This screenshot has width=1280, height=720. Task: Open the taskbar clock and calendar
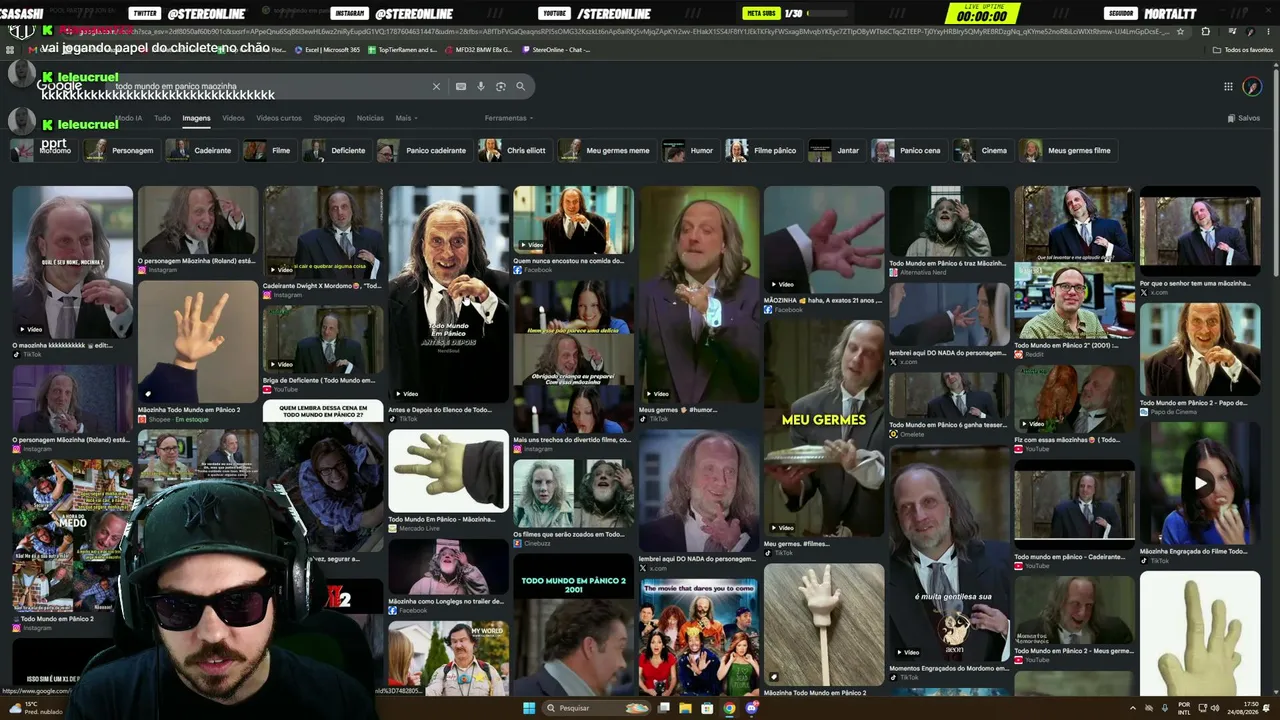click(x=1244, y=708)
